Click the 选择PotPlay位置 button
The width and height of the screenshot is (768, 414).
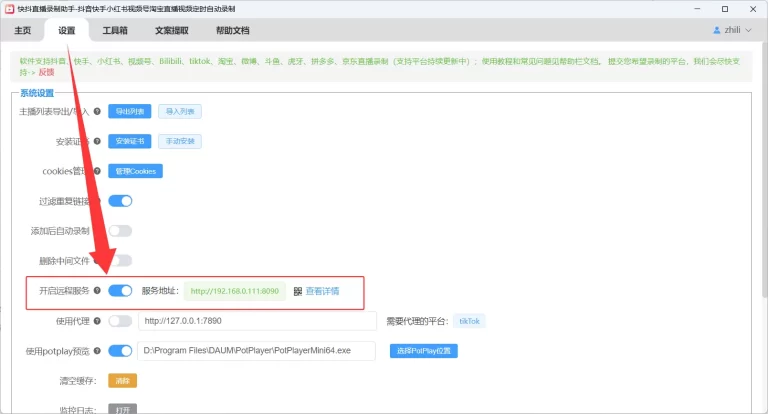tap(424, 351)
